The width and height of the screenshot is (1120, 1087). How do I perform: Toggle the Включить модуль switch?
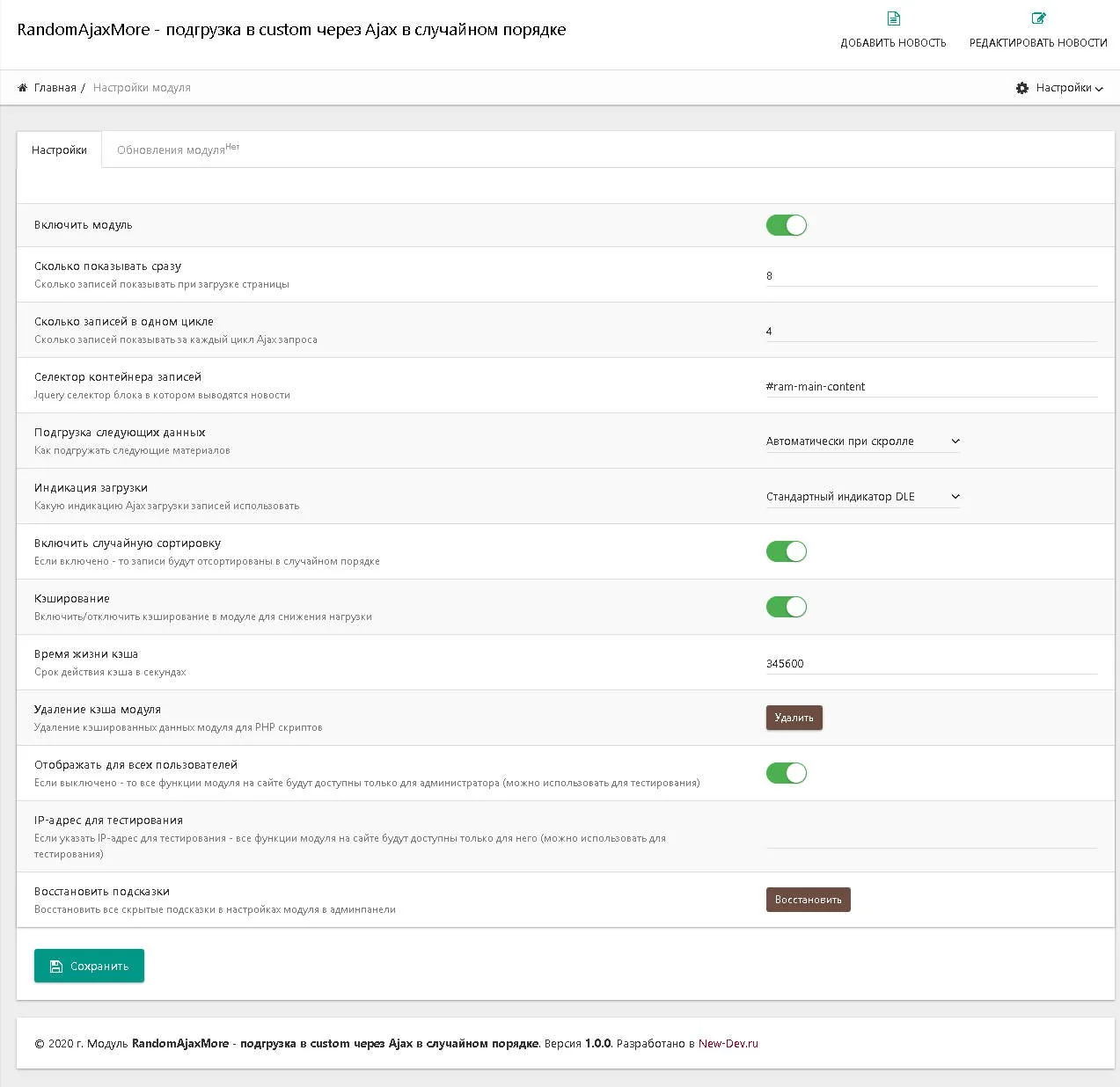click(x=786, y=225)
